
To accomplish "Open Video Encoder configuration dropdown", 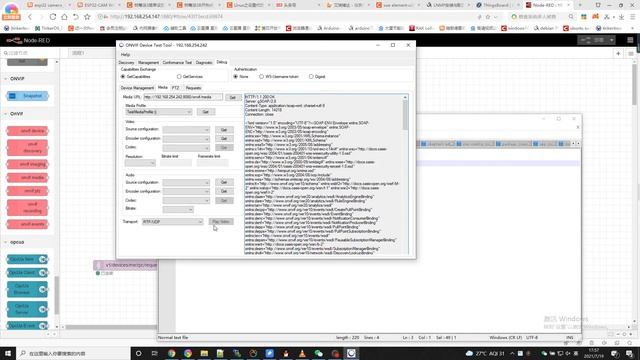I will pos(186,139).
